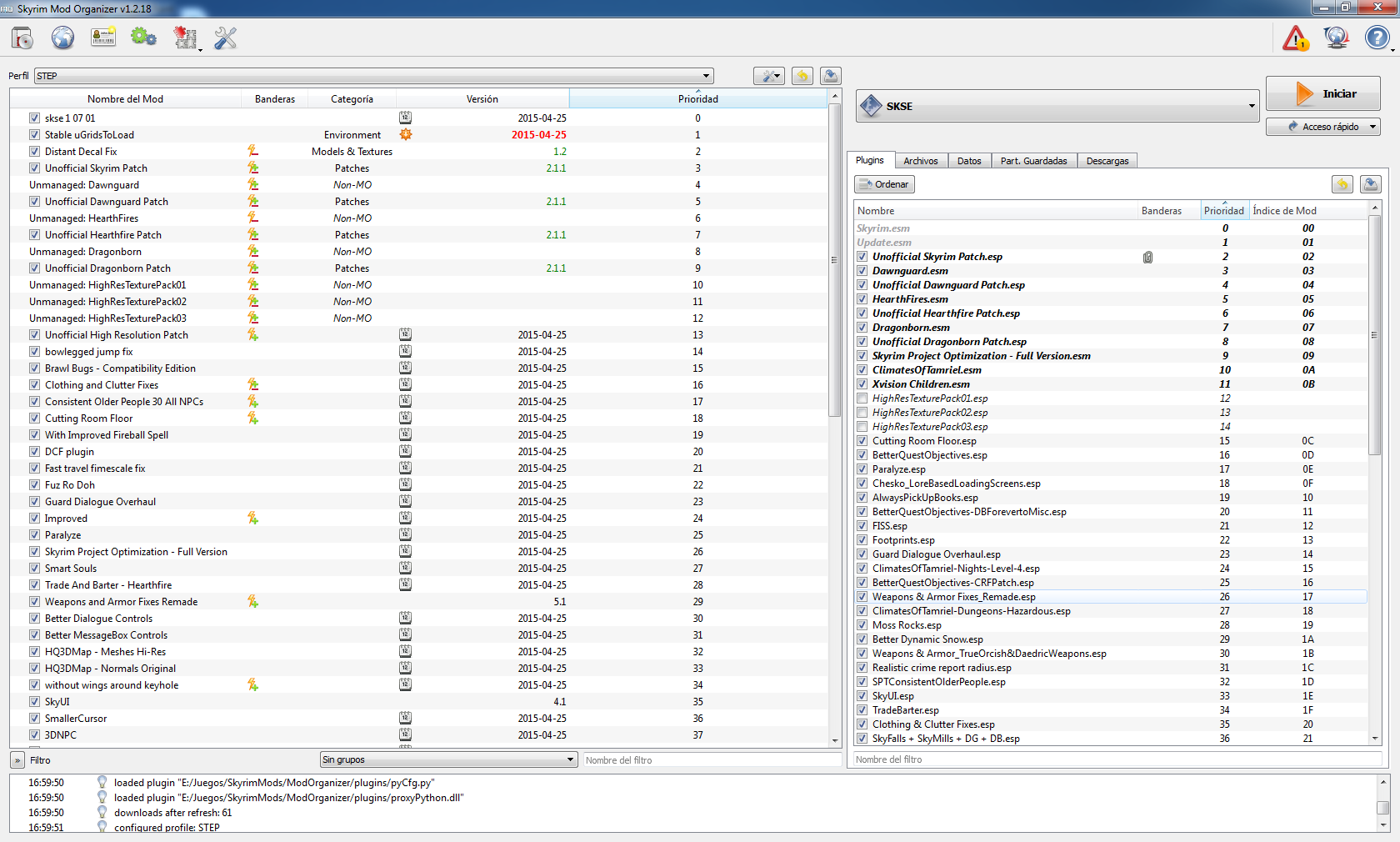Image resolution: width=1400 pixels, height=842 pixels.
Task: Open the Perfil STEP profile dropdown
Action: pyautogui.click(x=374, y=76)
